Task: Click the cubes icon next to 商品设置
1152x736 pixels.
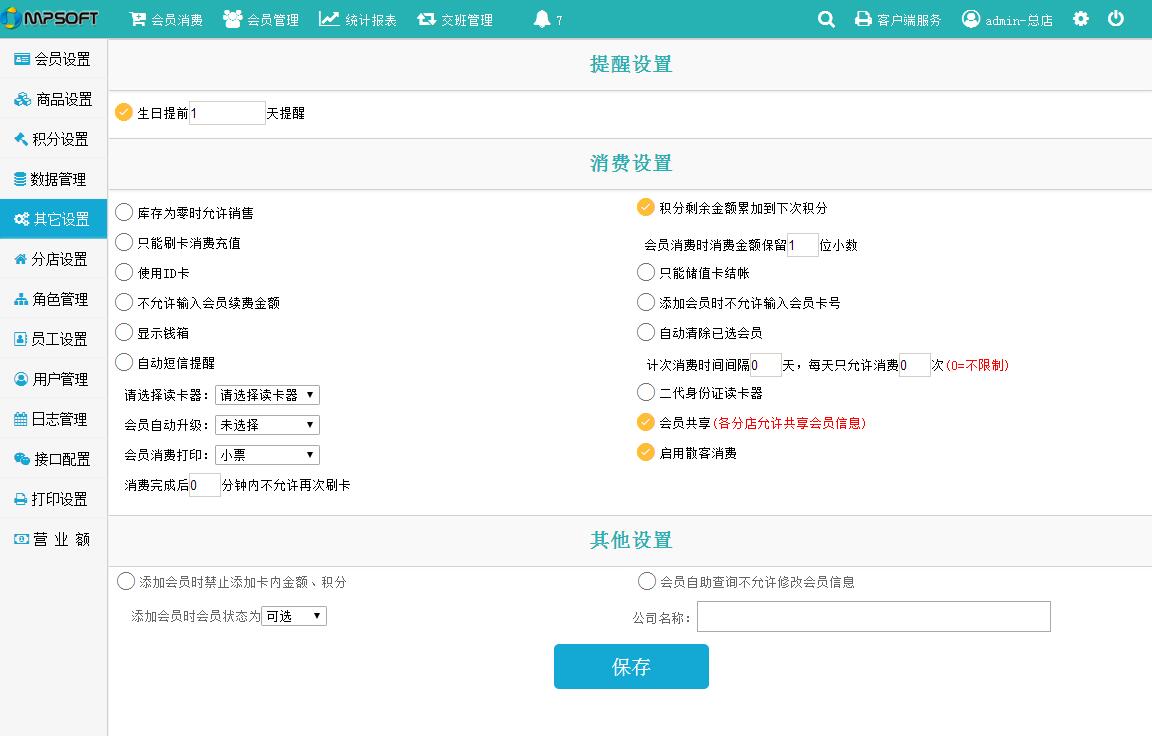Action: coord(23,99)
